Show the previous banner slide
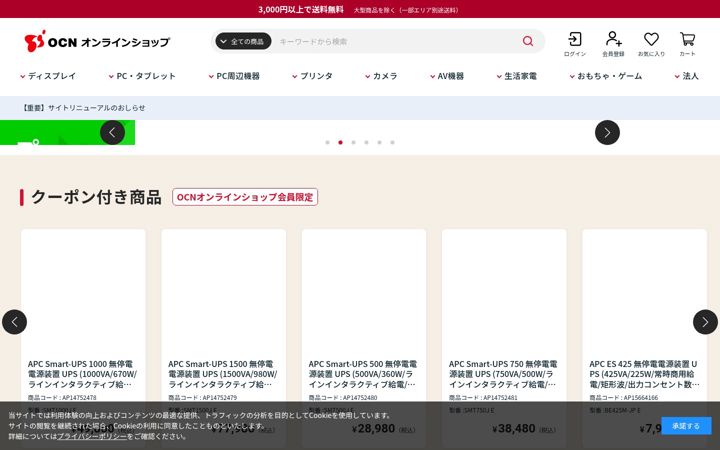Viewport: 720px width, 450px height. click(x=112, y=133)
